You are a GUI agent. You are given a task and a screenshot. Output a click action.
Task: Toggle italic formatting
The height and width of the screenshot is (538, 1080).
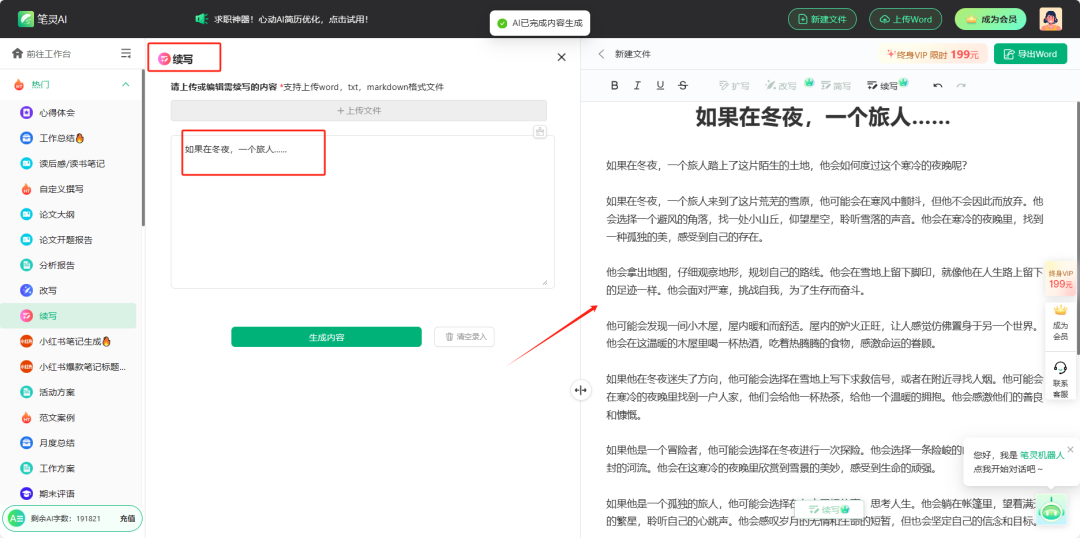pyautogui.click(x=637, y=85)
